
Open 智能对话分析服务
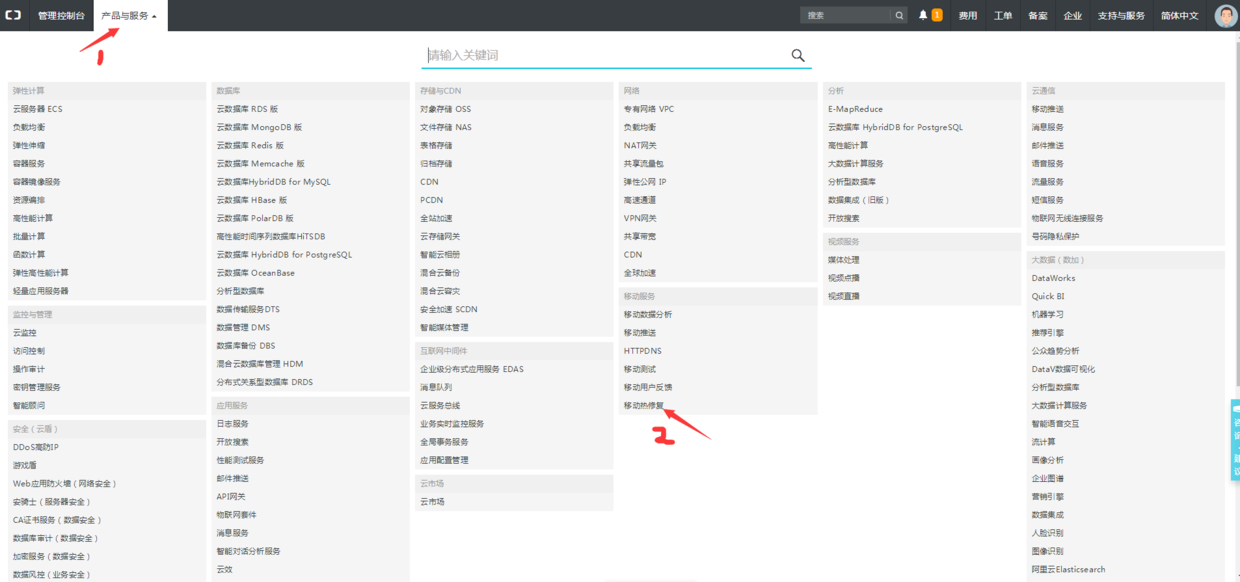point(249,552)
